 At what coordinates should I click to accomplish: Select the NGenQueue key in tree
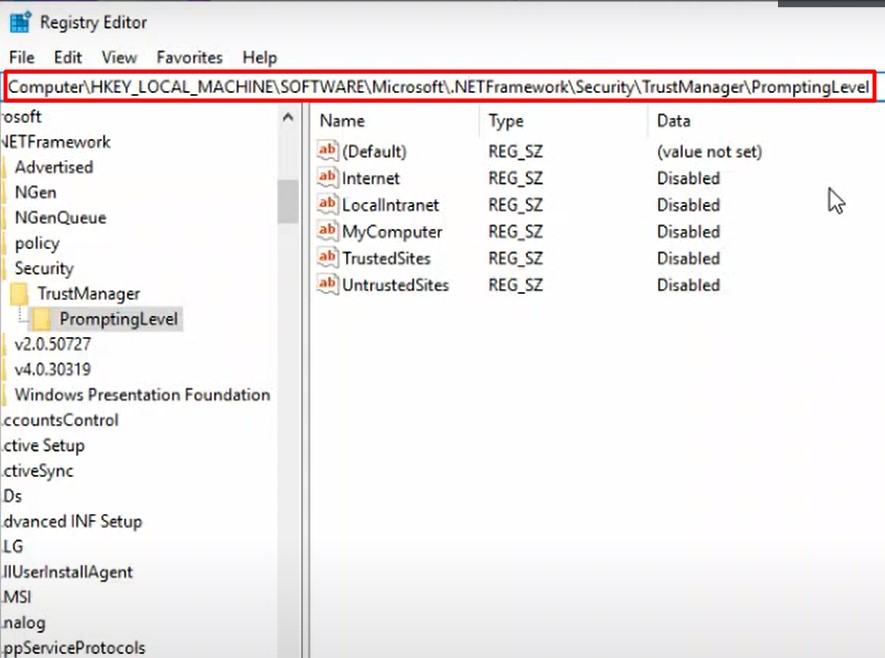pos(60,218)
